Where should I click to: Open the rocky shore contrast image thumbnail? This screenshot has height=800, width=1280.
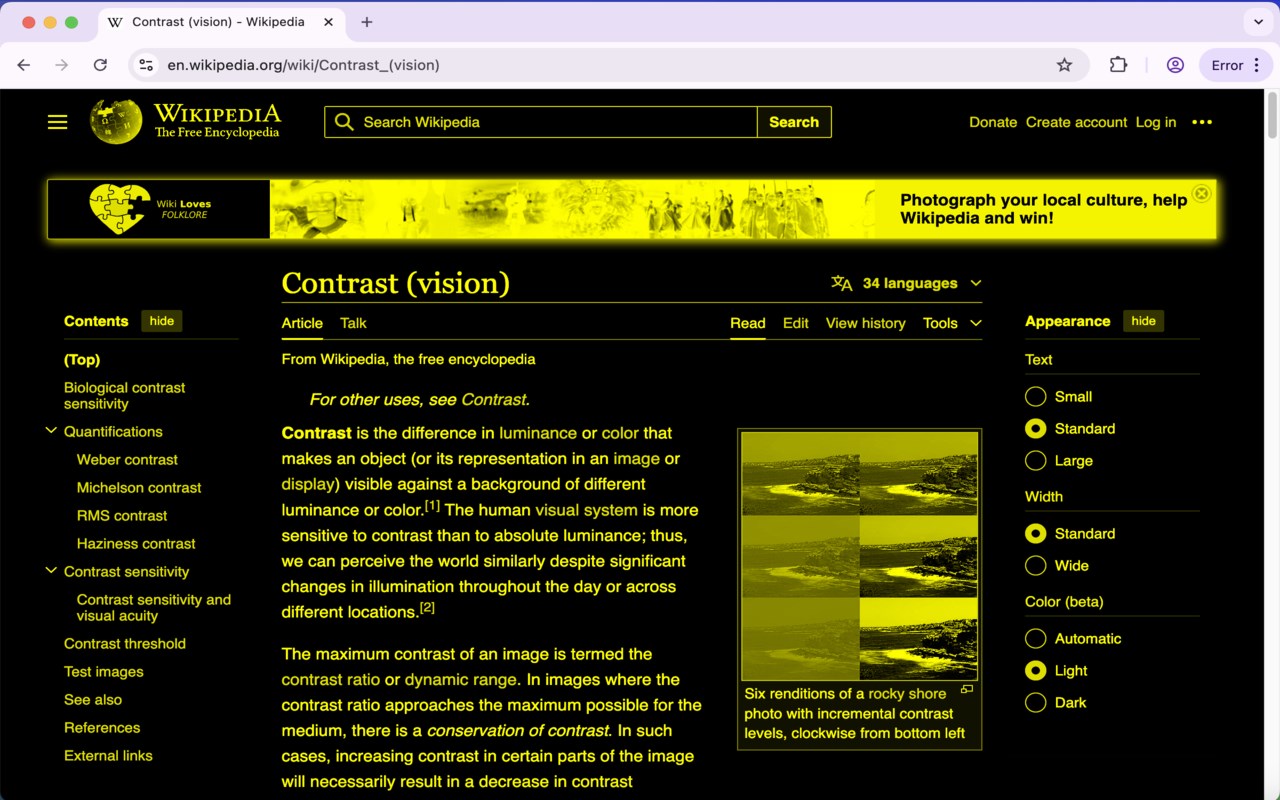(x=860, y=556)
